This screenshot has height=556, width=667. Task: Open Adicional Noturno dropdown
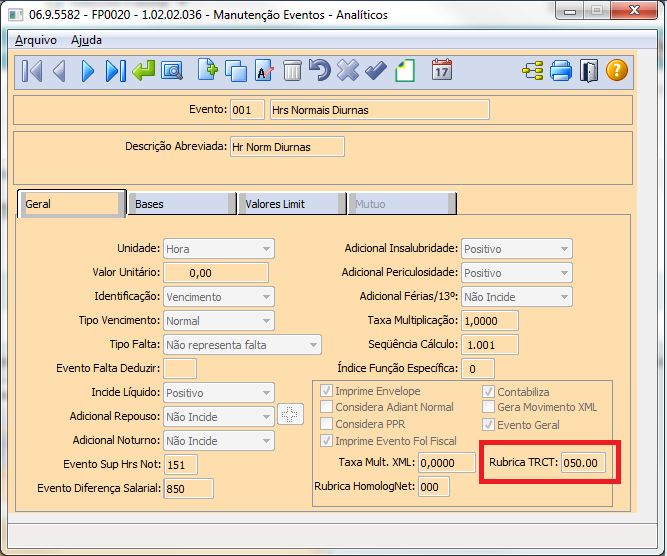coord(219,441)
